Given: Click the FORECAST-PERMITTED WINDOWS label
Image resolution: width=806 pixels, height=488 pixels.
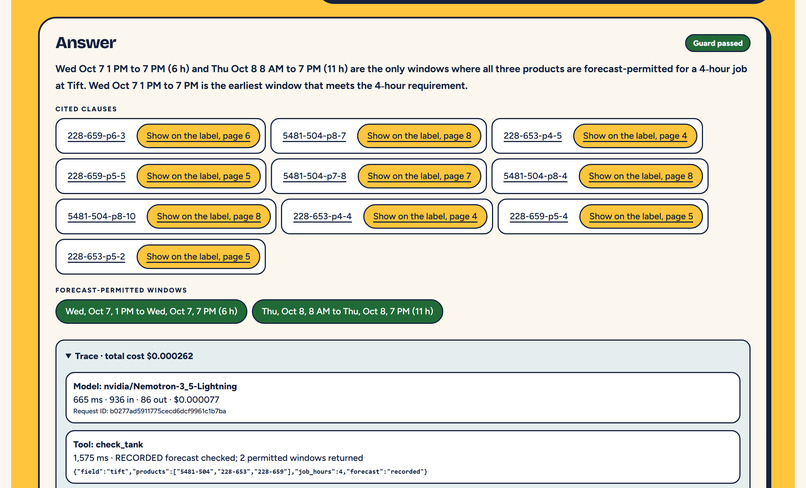Looking at the screenshot, I should point(121,290).
